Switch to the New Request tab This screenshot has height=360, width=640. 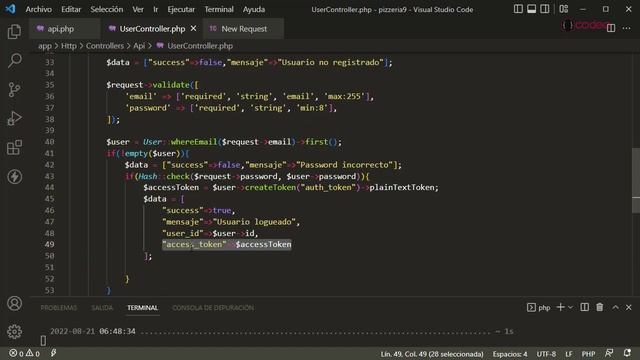244,29
